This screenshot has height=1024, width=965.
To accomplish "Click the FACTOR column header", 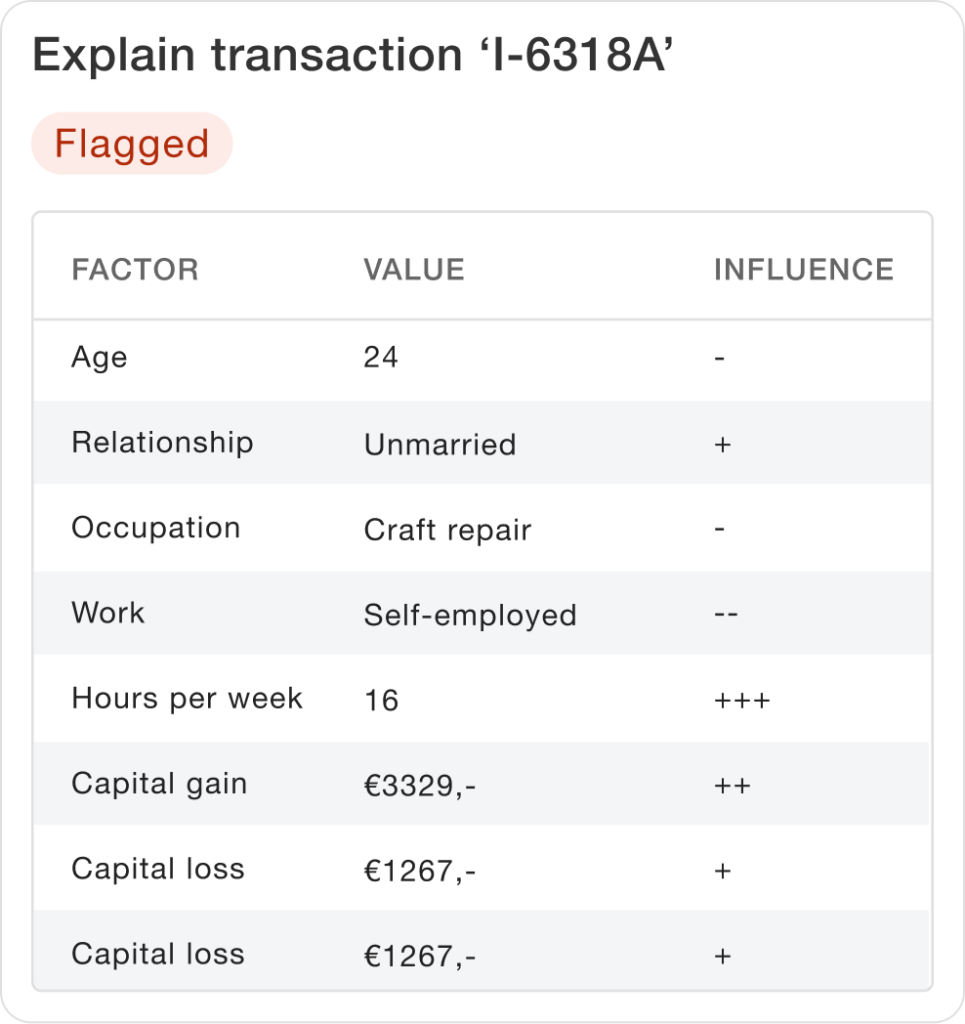I will coord(135,270).
